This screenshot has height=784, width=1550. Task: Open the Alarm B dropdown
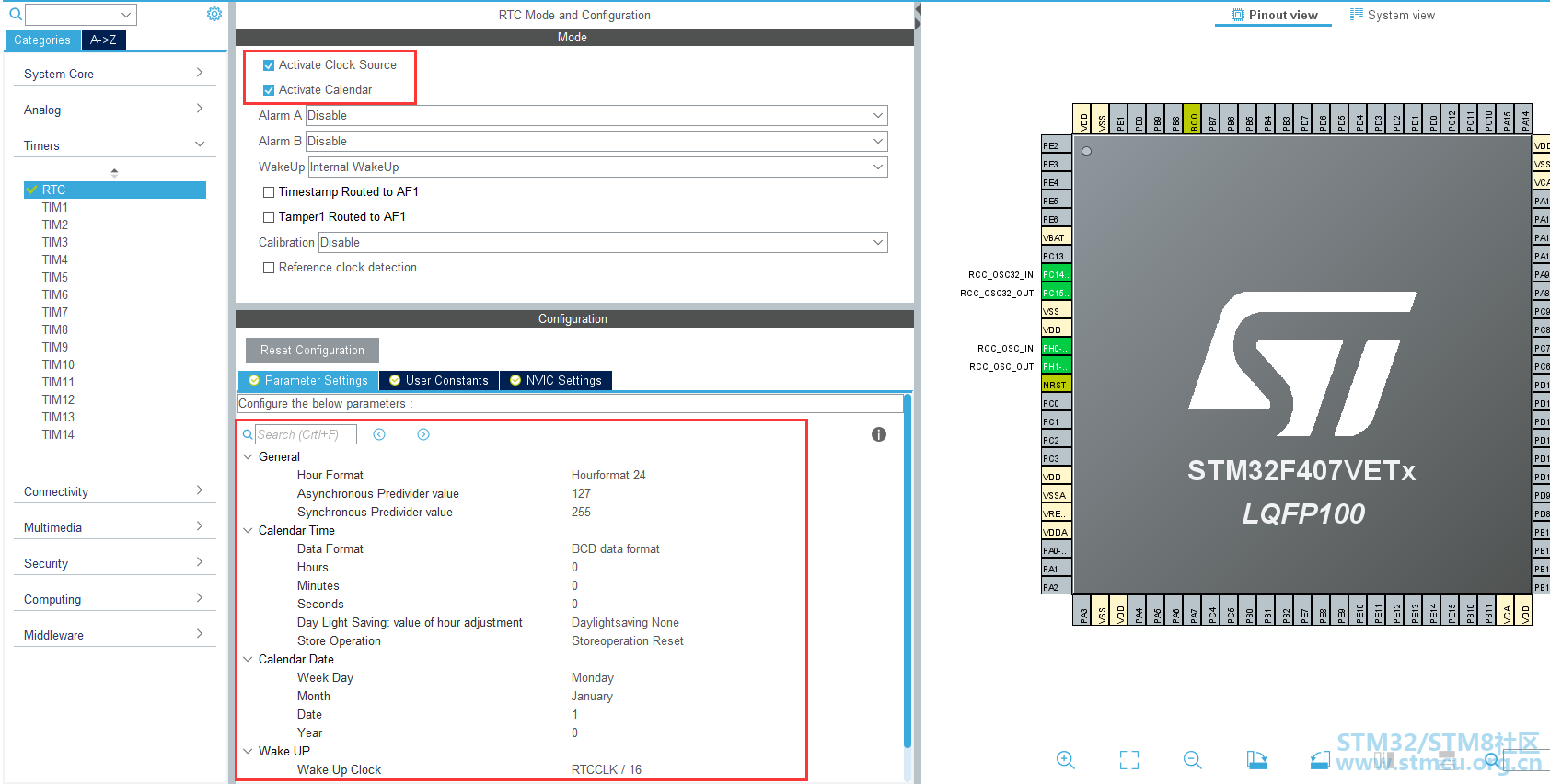[x=596, y=141]
